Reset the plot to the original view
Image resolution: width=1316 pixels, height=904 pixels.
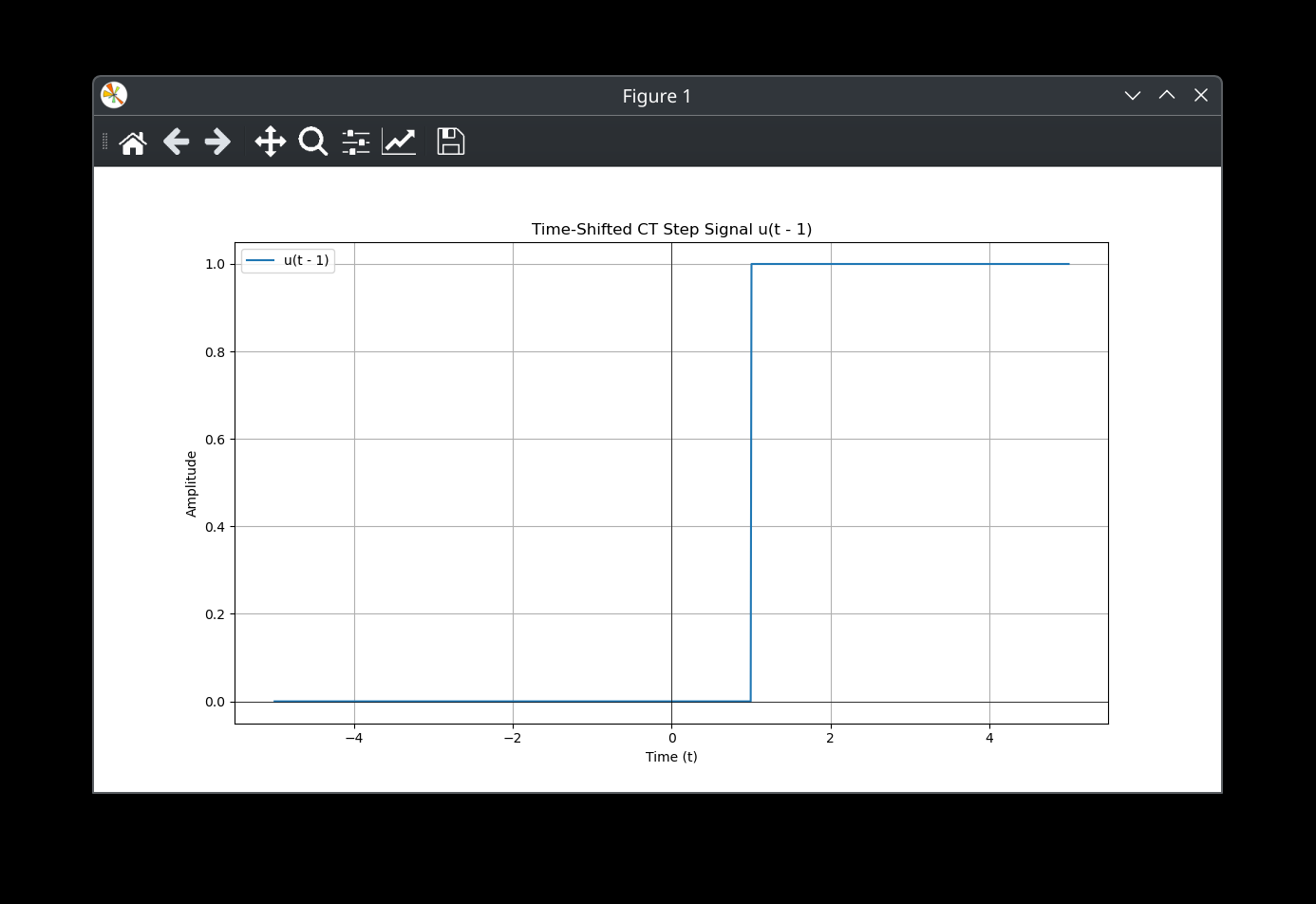coord(133,142)
